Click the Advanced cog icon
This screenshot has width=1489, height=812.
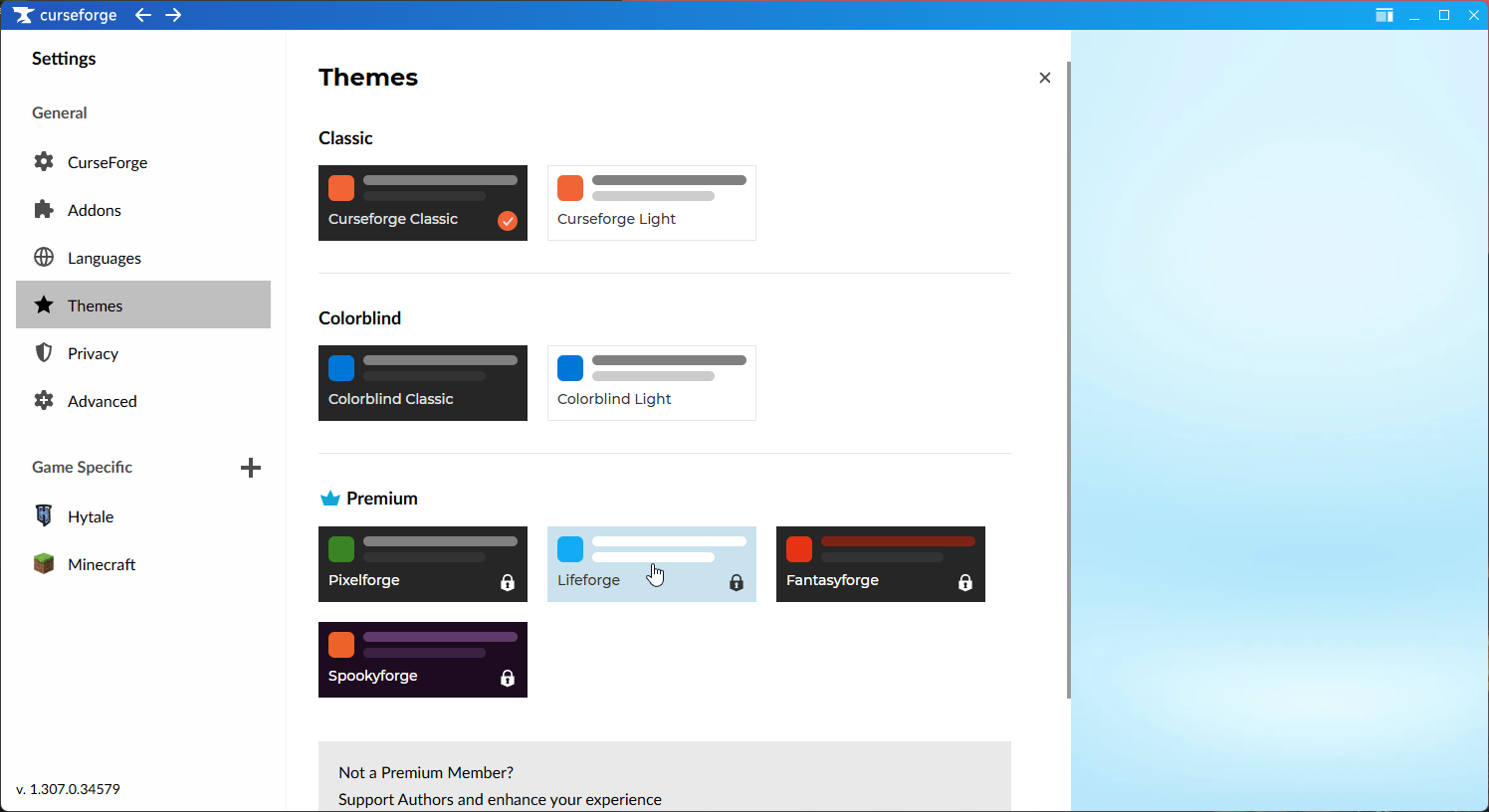[x=44, y=400]
